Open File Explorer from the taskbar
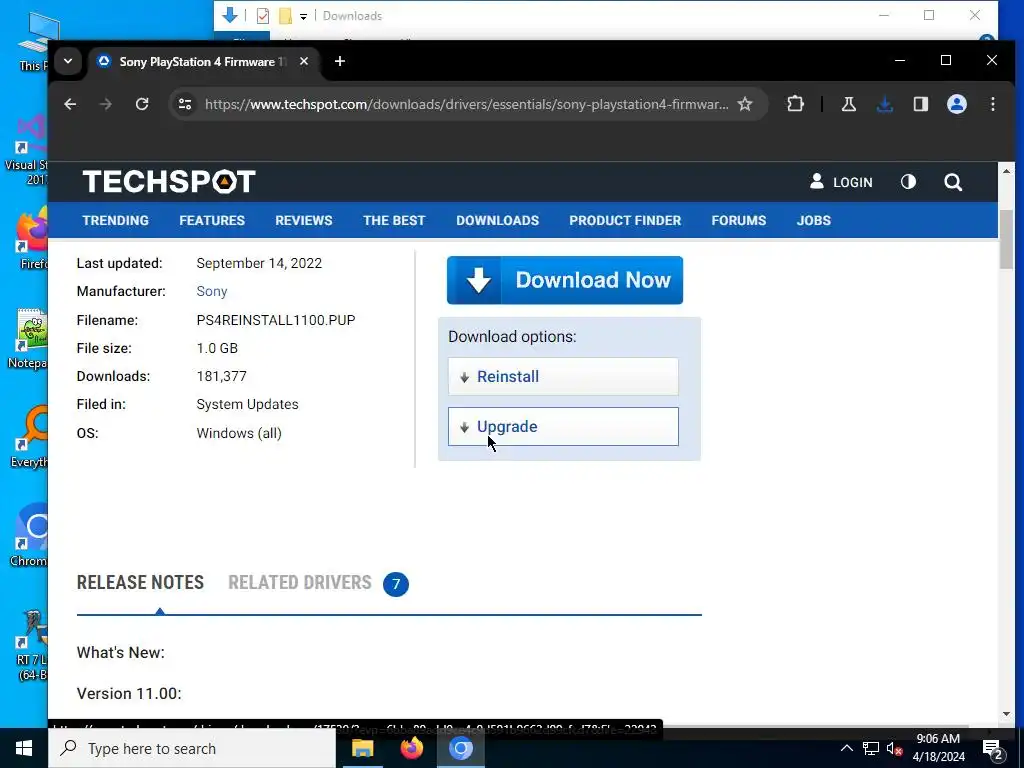Viewport: 1024px width, 768px height. [362, 748]
